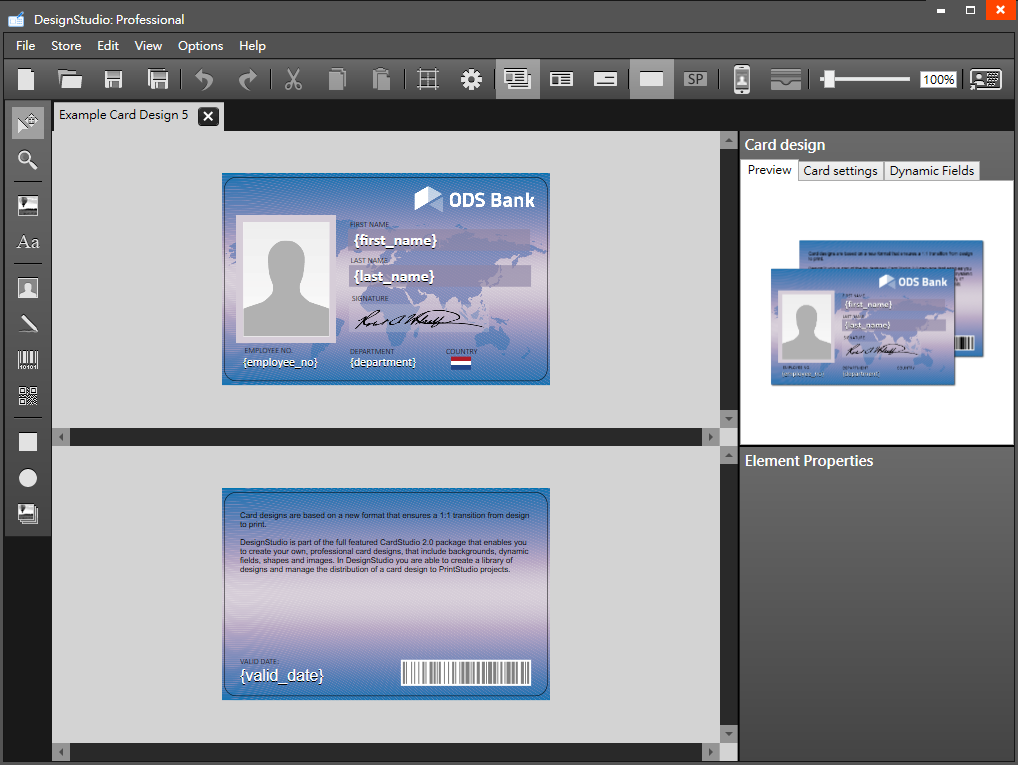Screen dimensions: 1018x765
Task: Select the Aa text tool
Action: click(28, 242)
